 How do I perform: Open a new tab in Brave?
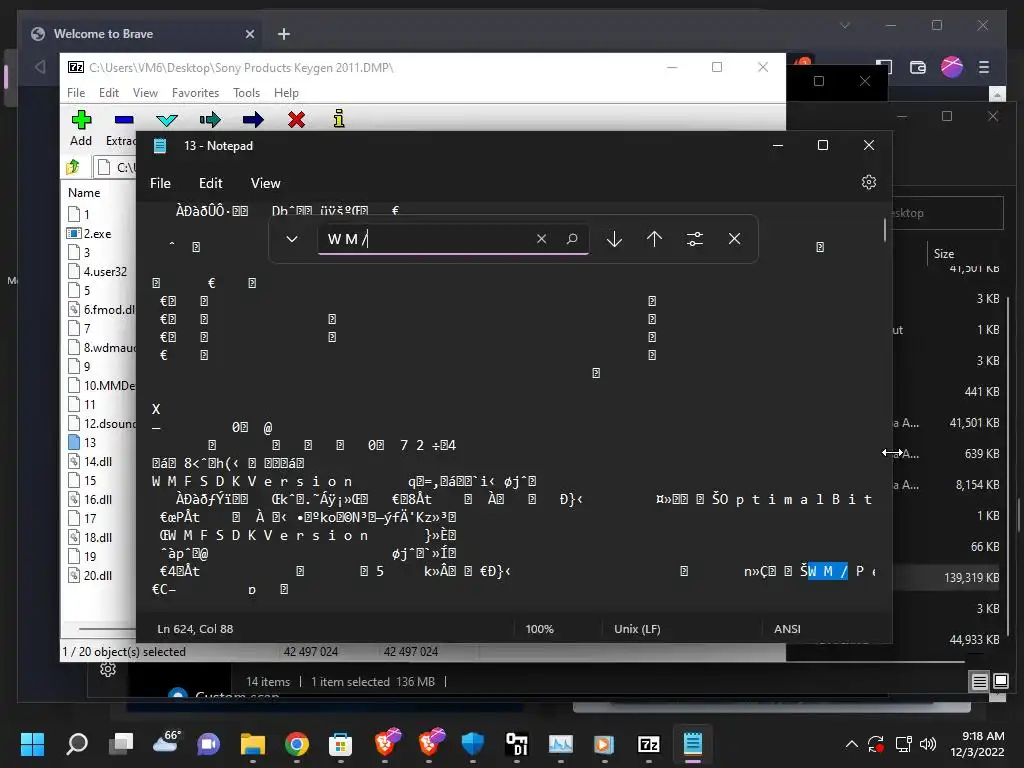(283, 34)
